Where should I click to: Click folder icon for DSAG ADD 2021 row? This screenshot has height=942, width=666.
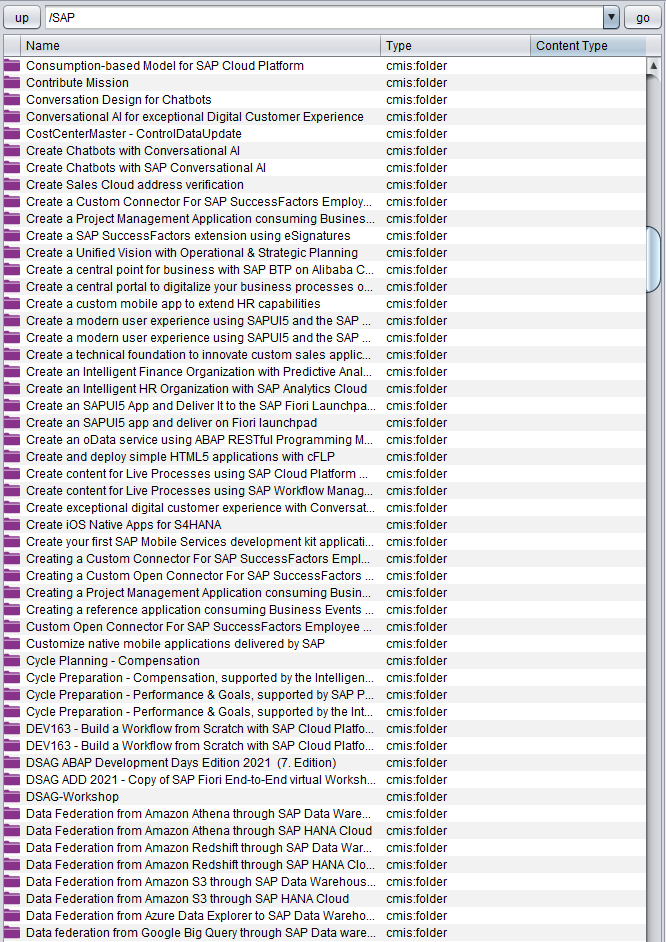(x=12, y=780)
